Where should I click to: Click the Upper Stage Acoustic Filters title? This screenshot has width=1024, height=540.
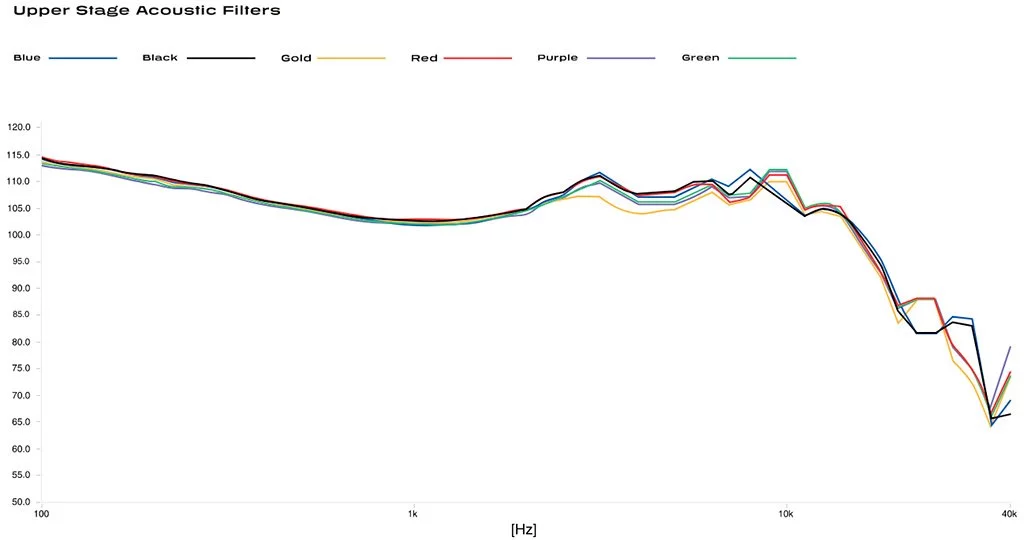146,11
